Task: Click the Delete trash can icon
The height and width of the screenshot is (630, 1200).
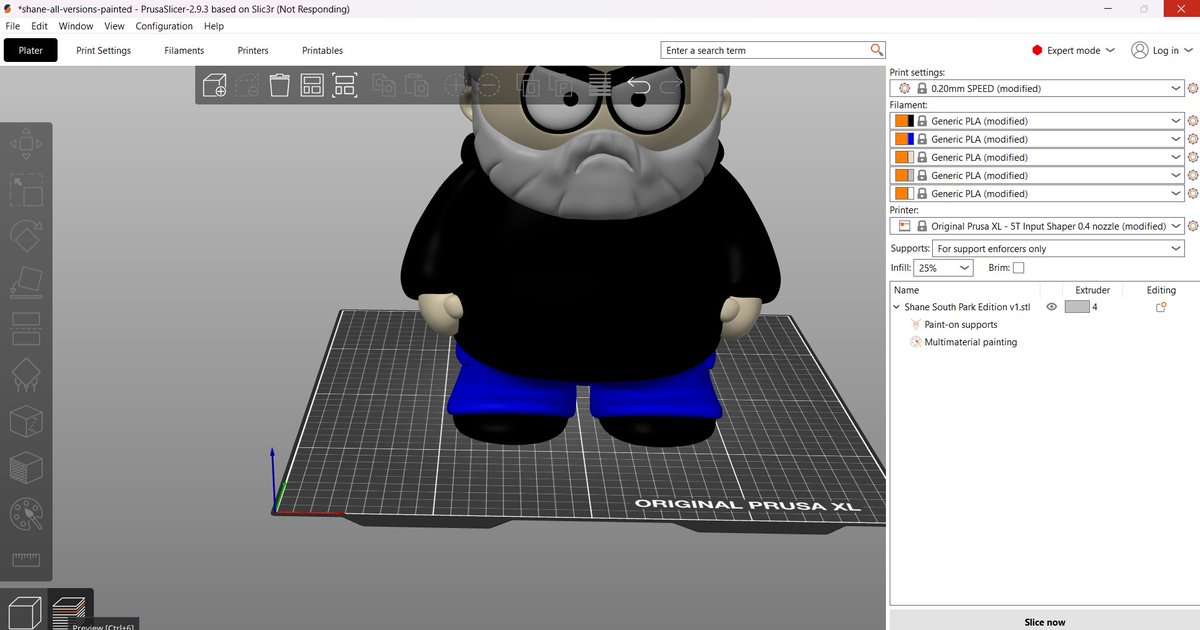Action: 280,85
